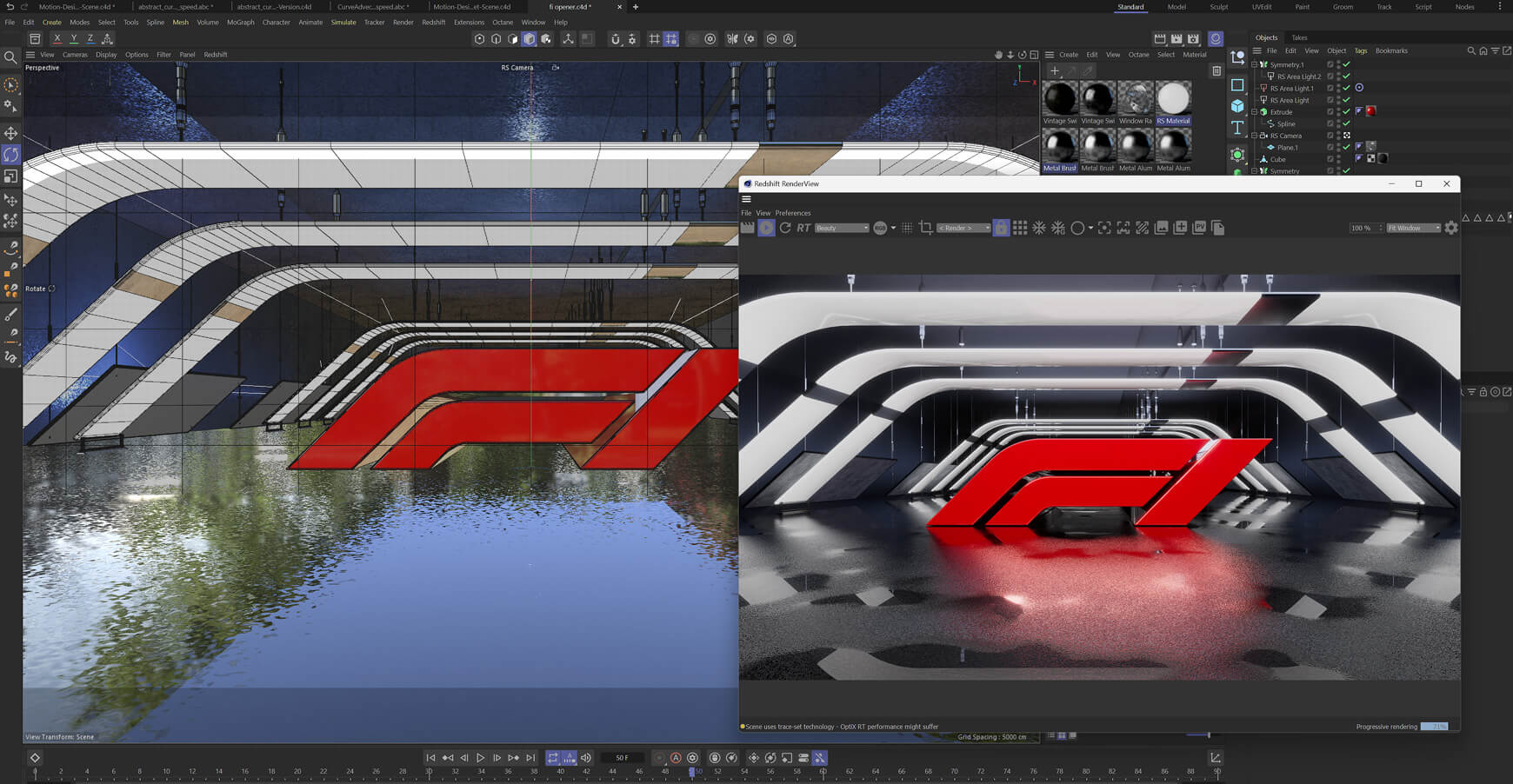Refresh the render in Redshift RenderView
The height and width of the screenshot is (784, 1513).
coord(785,228)
